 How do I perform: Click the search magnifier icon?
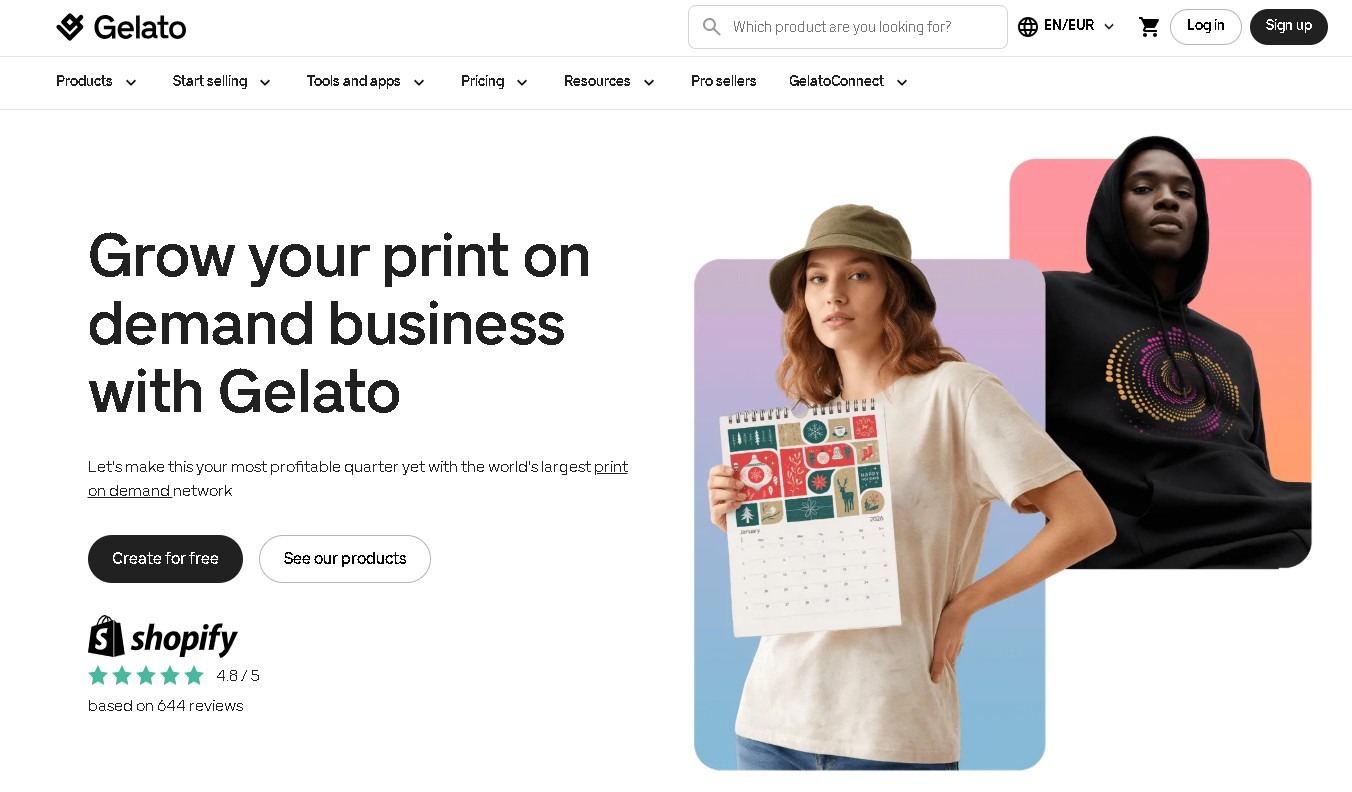tap(712, 27)
